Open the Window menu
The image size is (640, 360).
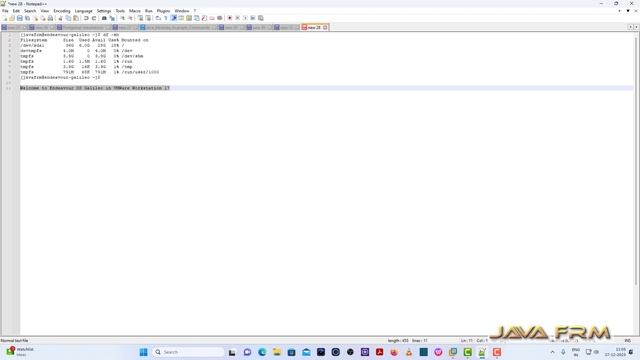[x=182, y=11]
